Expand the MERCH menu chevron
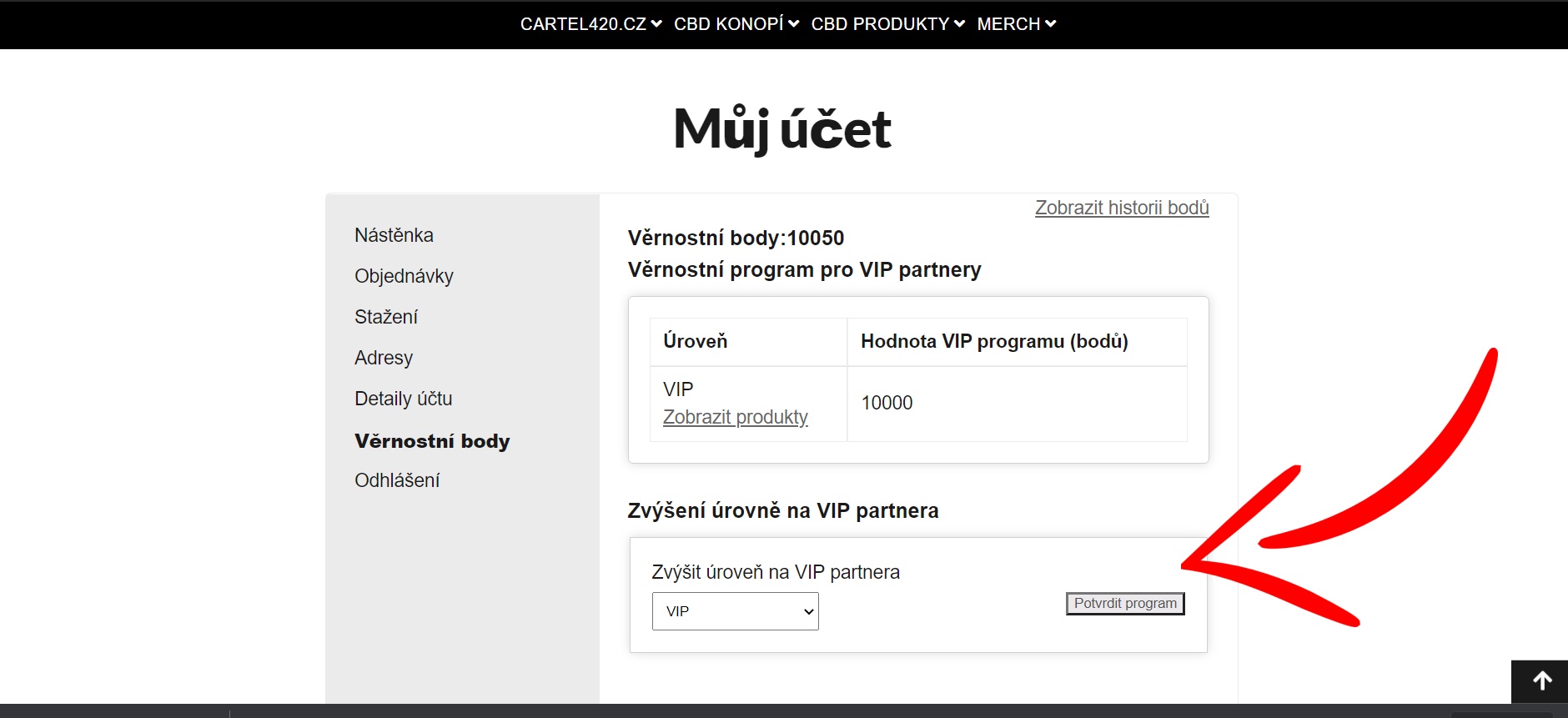The image size is (1568, 718). [1050, 24]
